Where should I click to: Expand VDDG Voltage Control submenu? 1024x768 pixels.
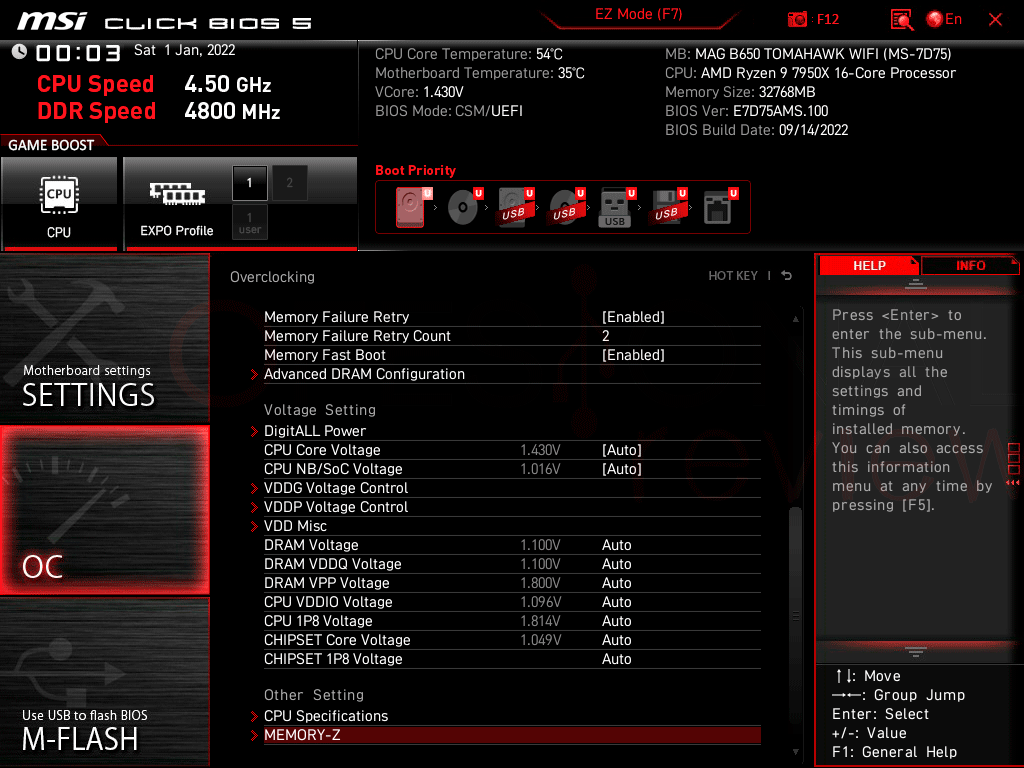pyautogui.click(x=336, y=488)
